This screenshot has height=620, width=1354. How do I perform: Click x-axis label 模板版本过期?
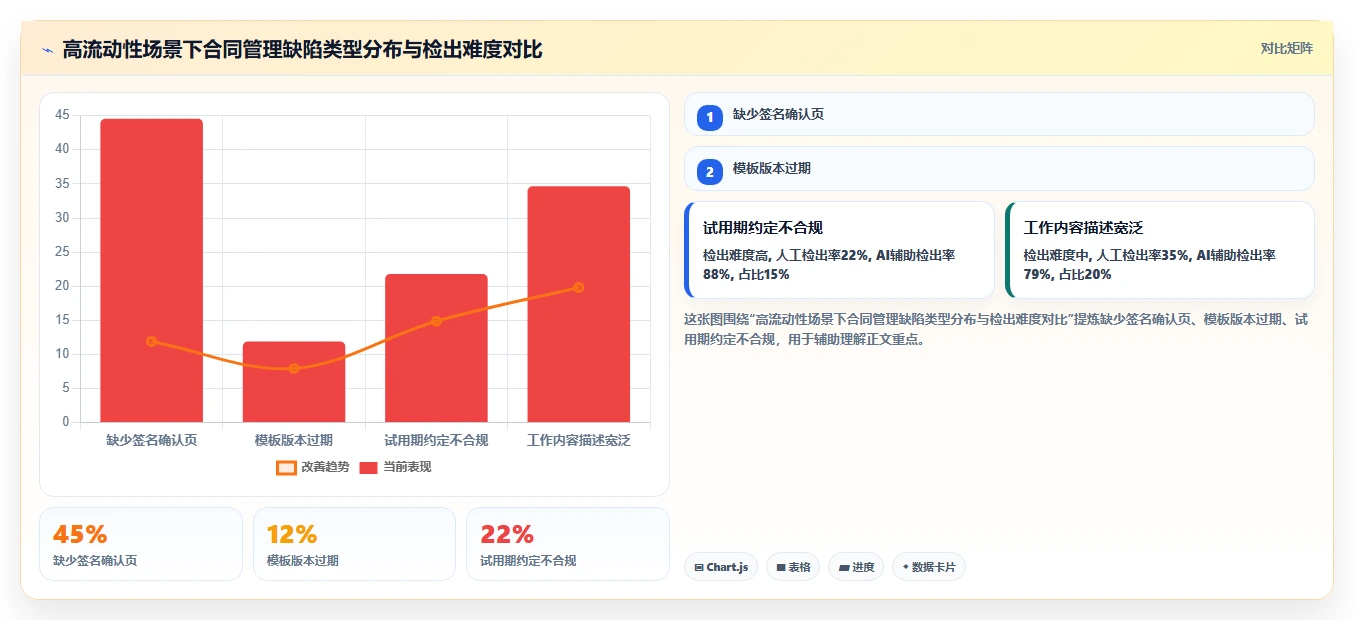point(294,440)
